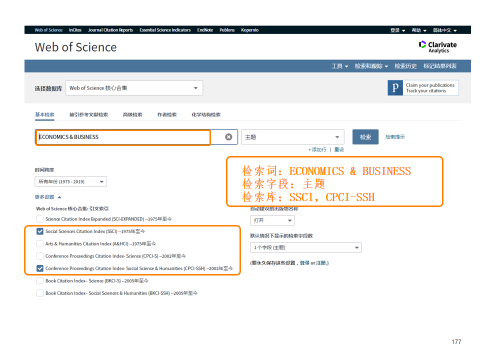
Task: Tick the Book Citation Index-Science (BKCI-S) checkbox
Action: (40, 281)
